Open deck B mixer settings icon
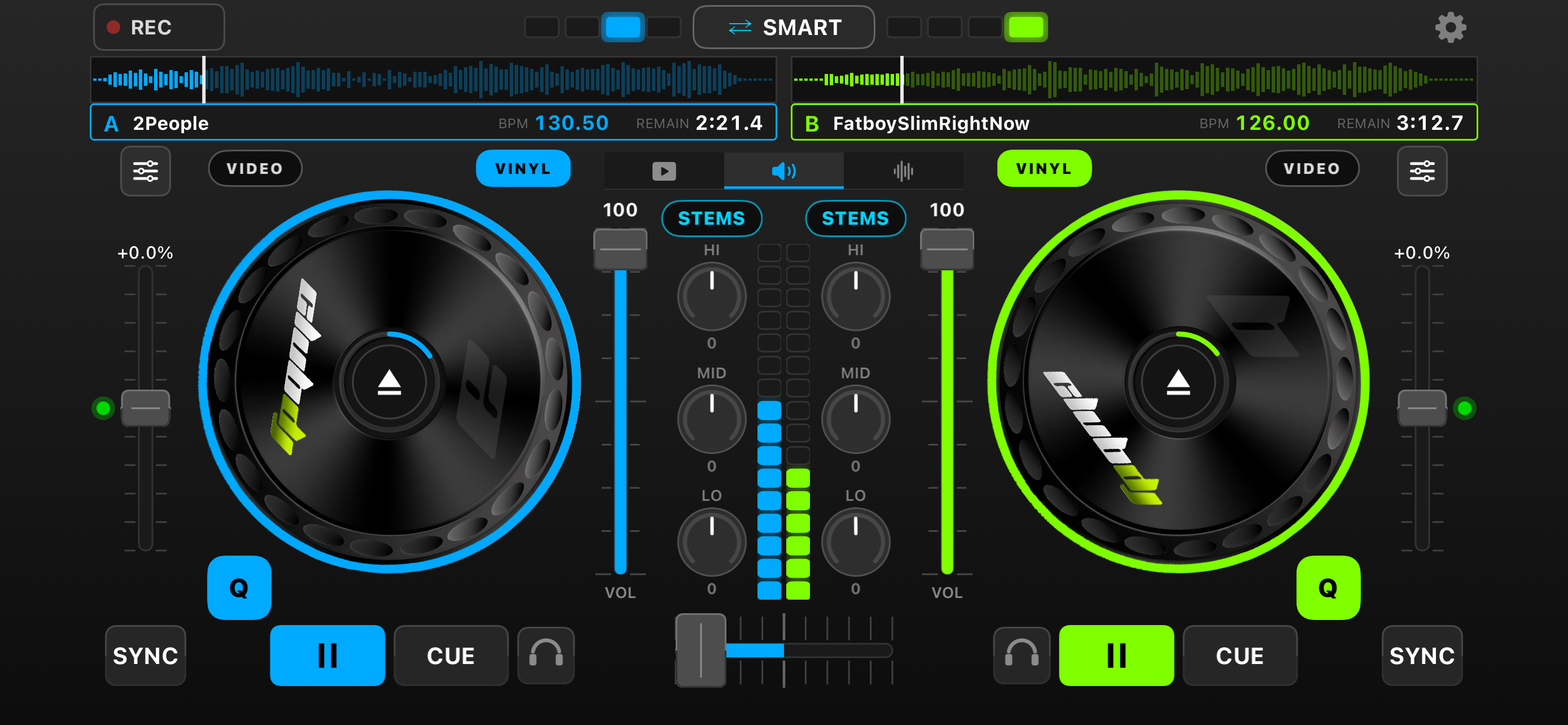Screen dimensions: 1568x725 click(x=1422, y=171)
